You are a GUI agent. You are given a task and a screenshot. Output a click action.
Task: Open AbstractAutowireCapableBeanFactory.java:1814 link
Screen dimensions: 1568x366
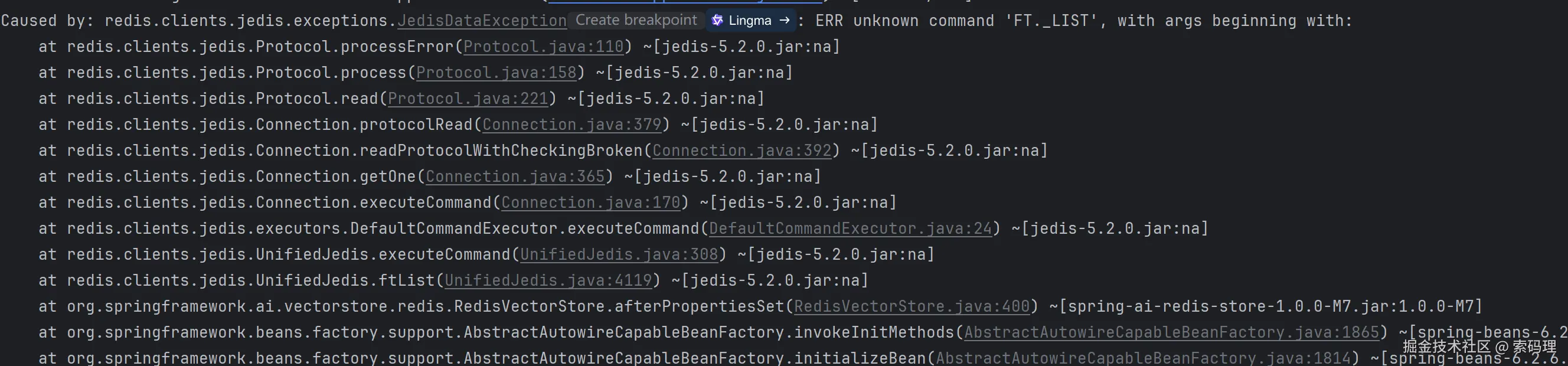coord(1143,359)
